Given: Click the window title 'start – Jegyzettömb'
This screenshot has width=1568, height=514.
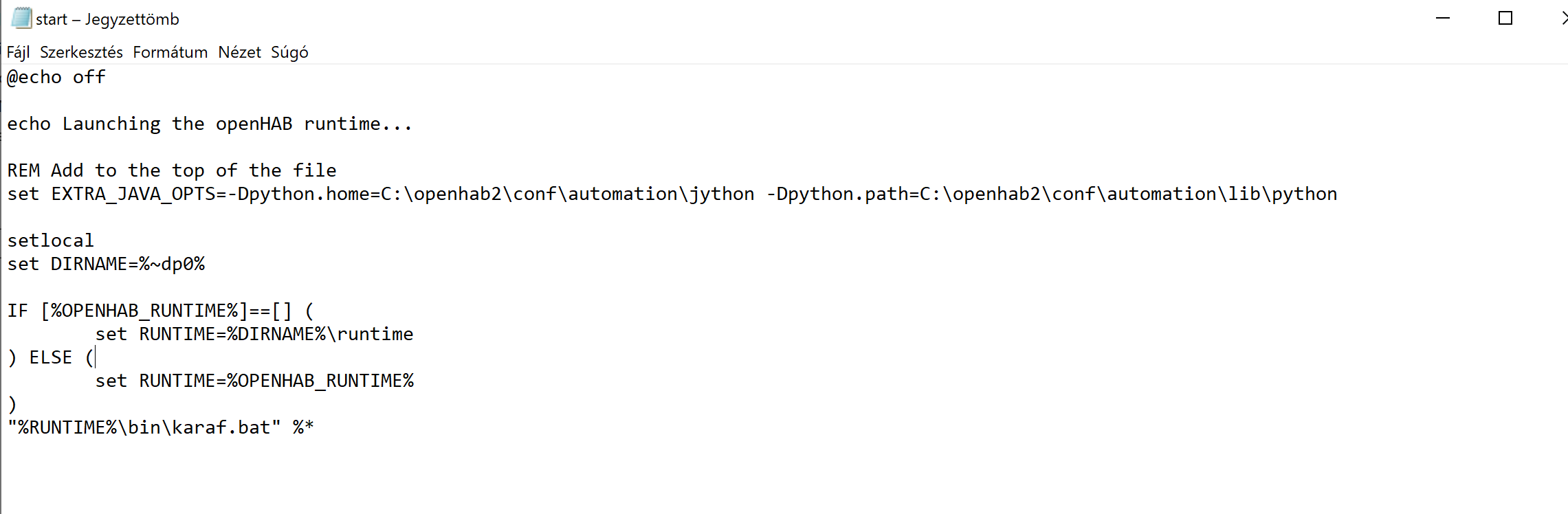Looking at the screenshot, I should 107,19.
